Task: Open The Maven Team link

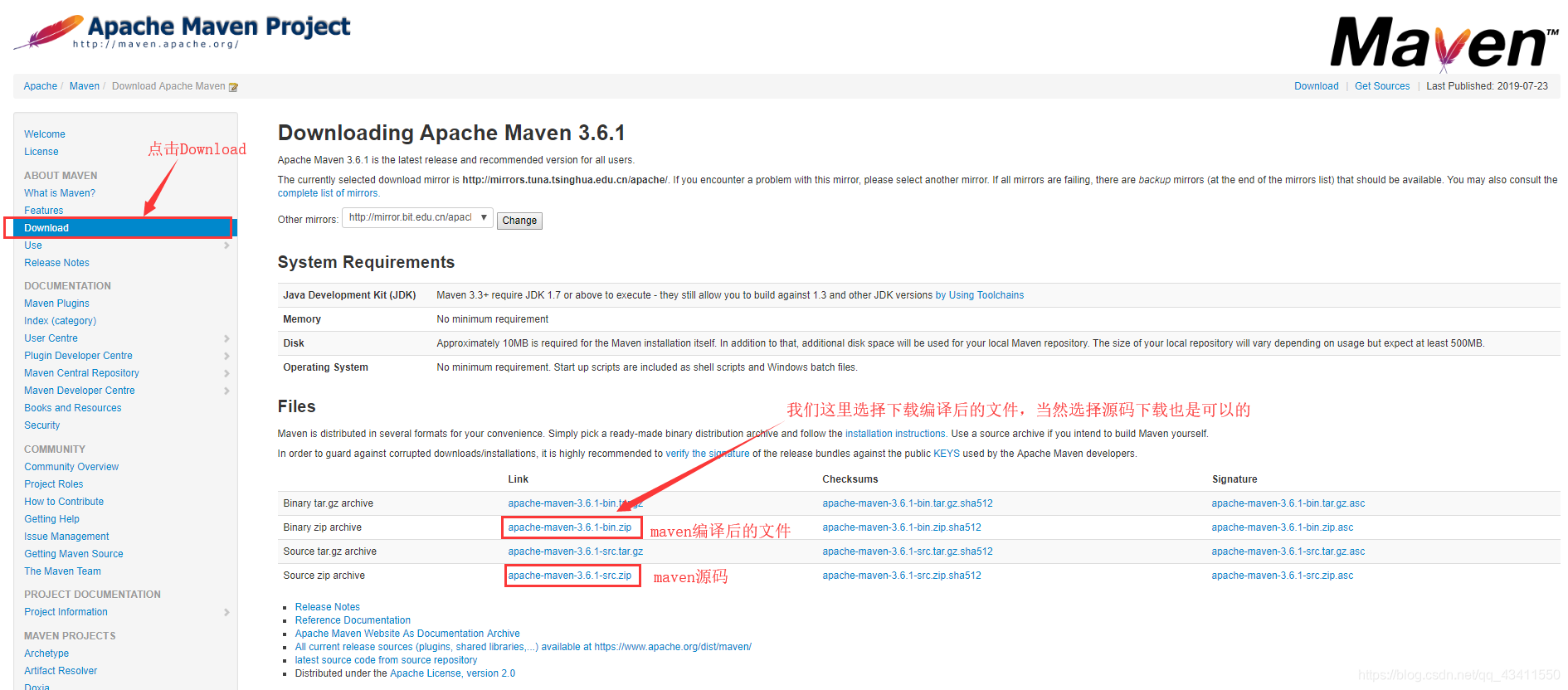Action: [x=63, y=571]
